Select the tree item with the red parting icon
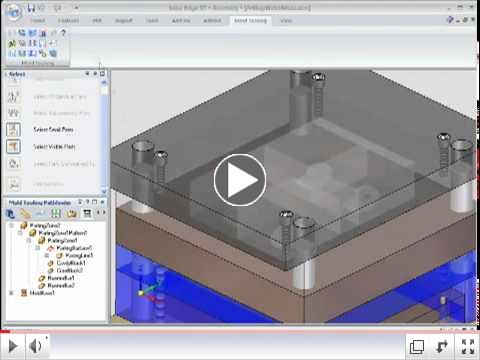 pos(73,248)
